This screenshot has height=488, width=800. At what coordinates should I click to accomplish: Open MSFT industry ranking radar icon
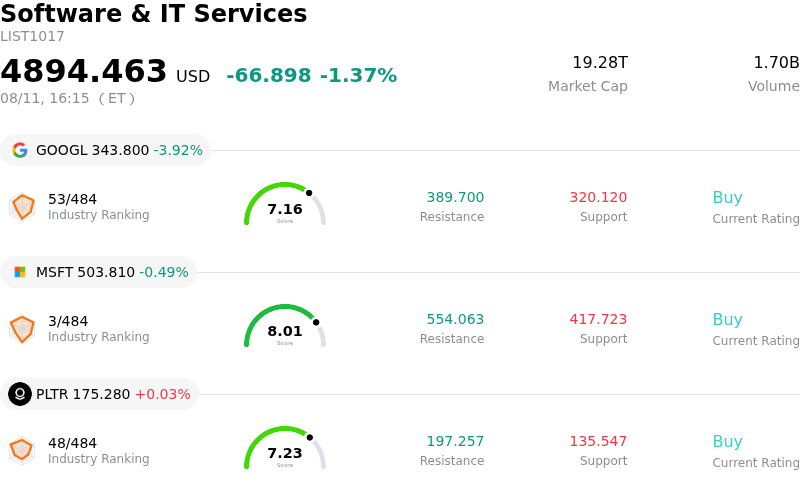point(22,329)
